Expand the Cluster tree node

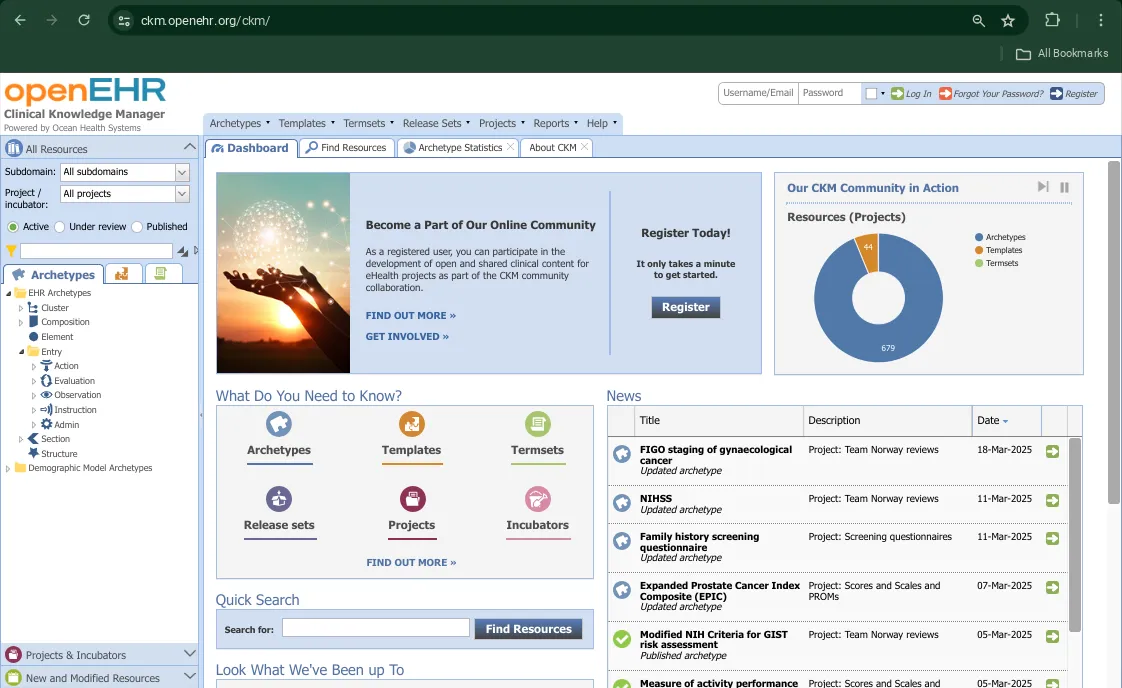[x=23, y=307]
